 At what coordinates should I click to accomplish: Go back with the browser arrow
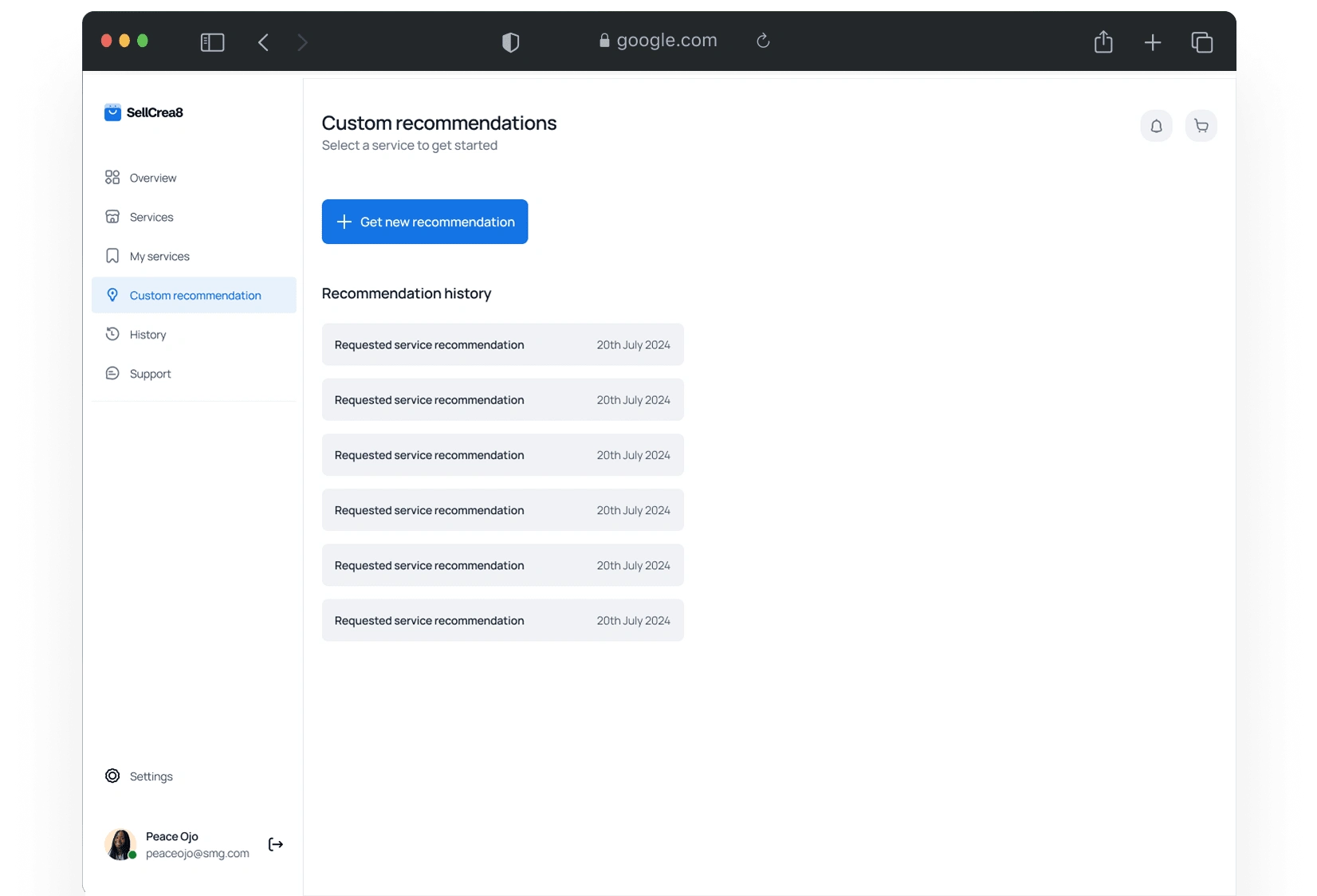(x=264, y=42)
